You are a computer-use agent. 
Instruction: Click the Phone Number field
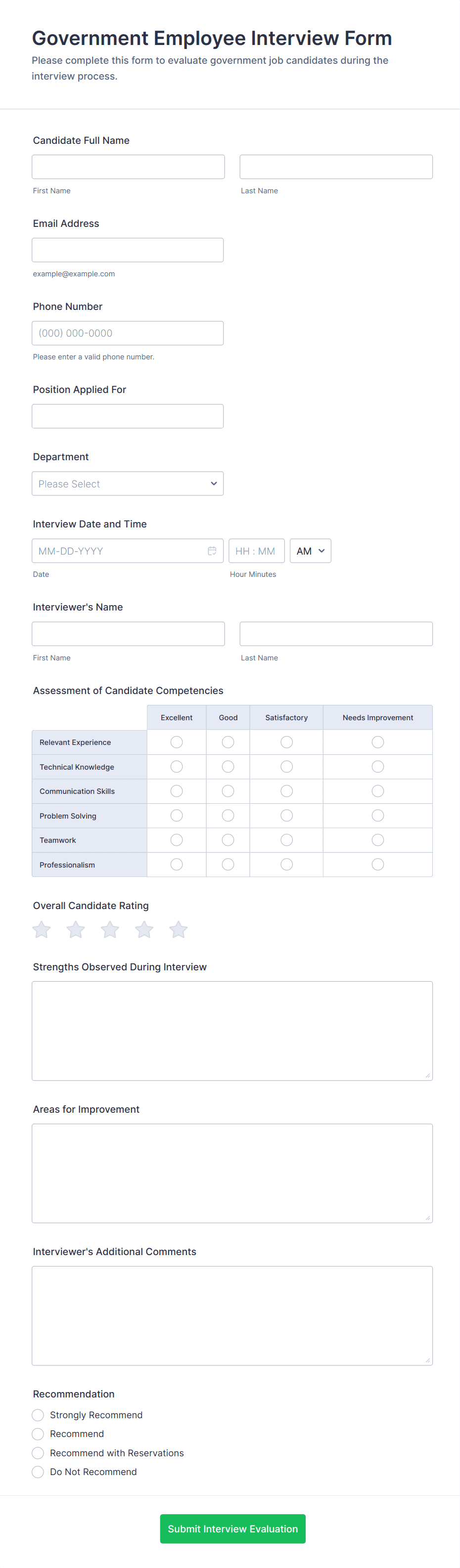pos(127,333)
